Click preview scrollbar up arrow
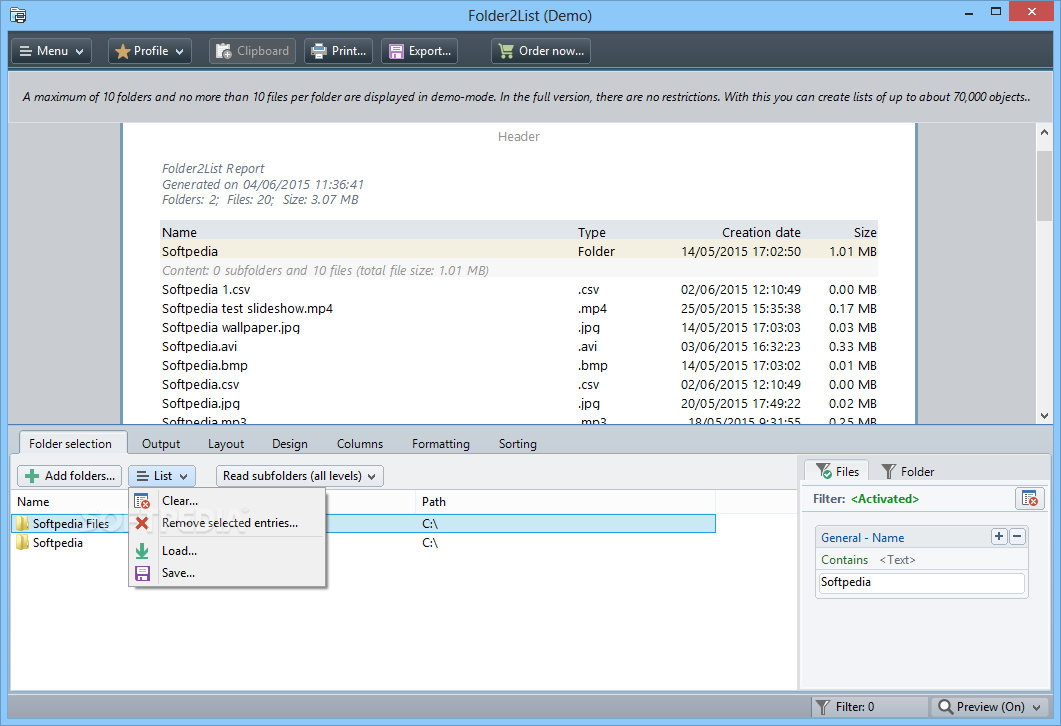 [x=1044, y=133]
